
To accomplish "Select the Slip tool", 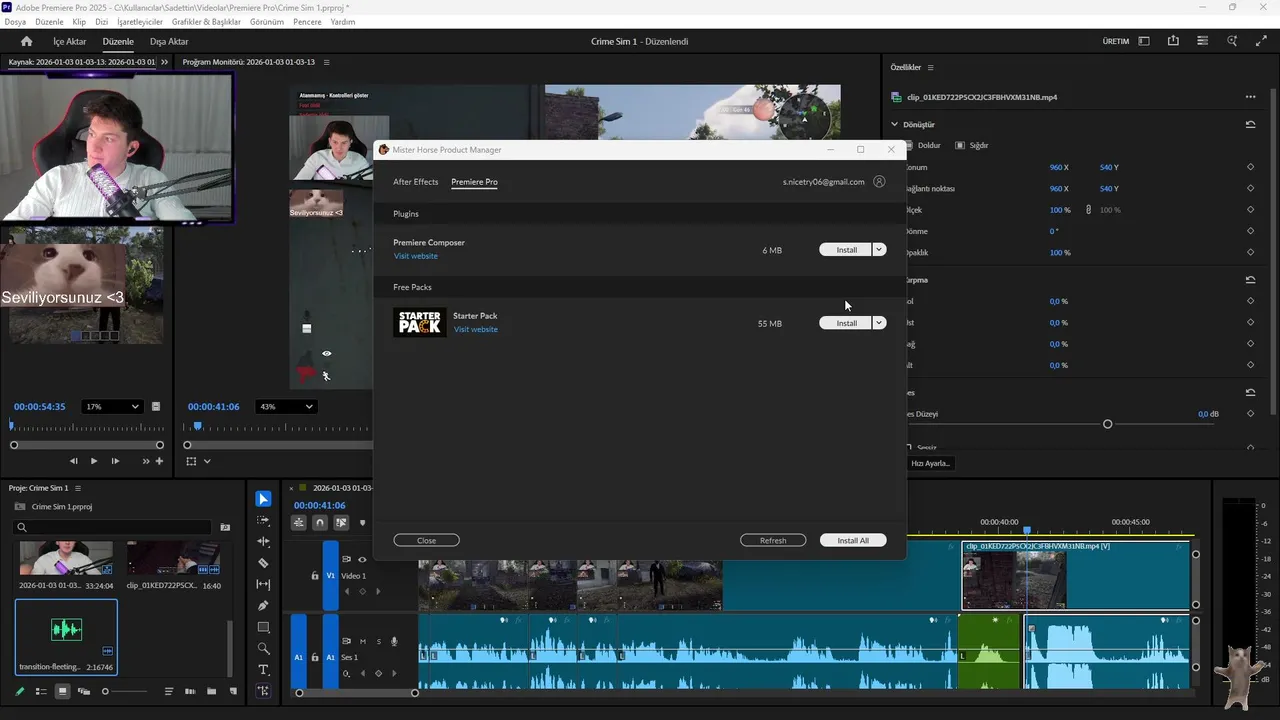I will [x=263, y=584].
